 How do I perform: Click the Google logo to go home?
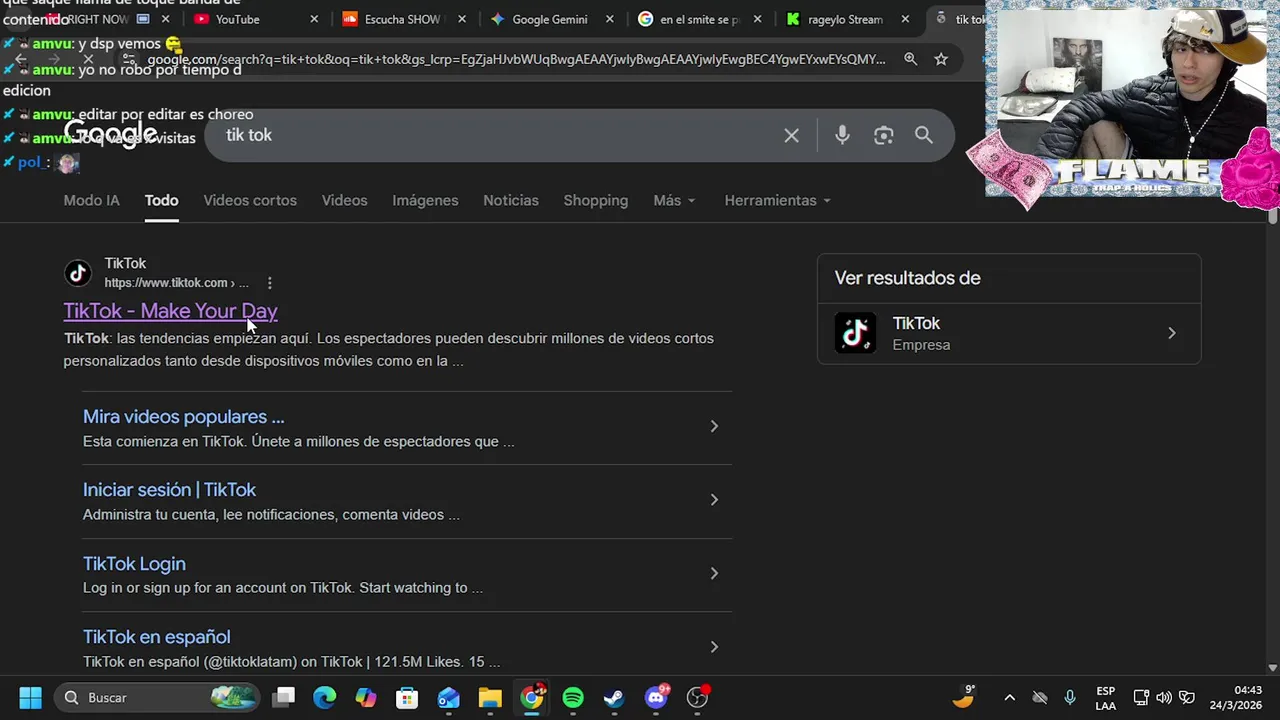(111, 134)
